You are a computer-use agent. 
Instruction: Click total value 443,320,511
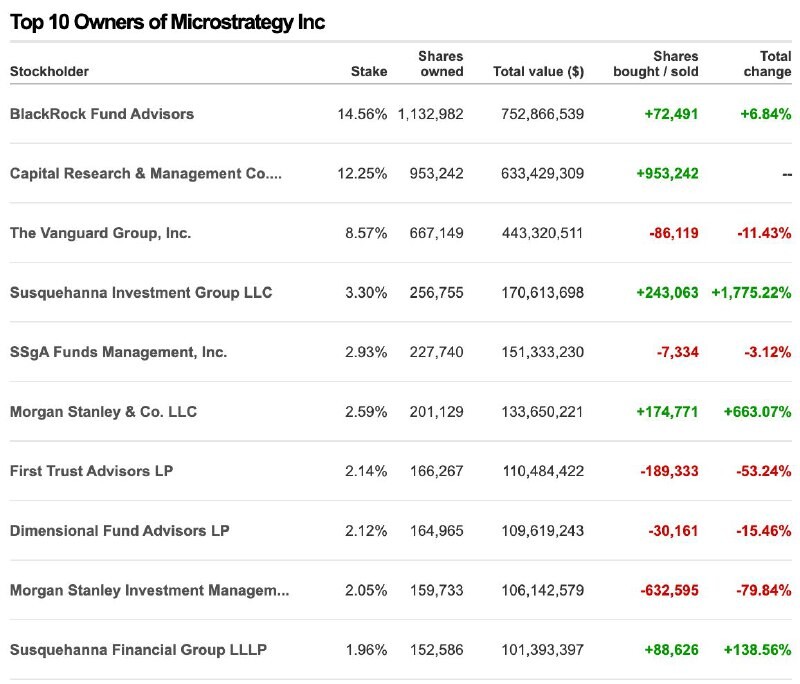[542, 233]
